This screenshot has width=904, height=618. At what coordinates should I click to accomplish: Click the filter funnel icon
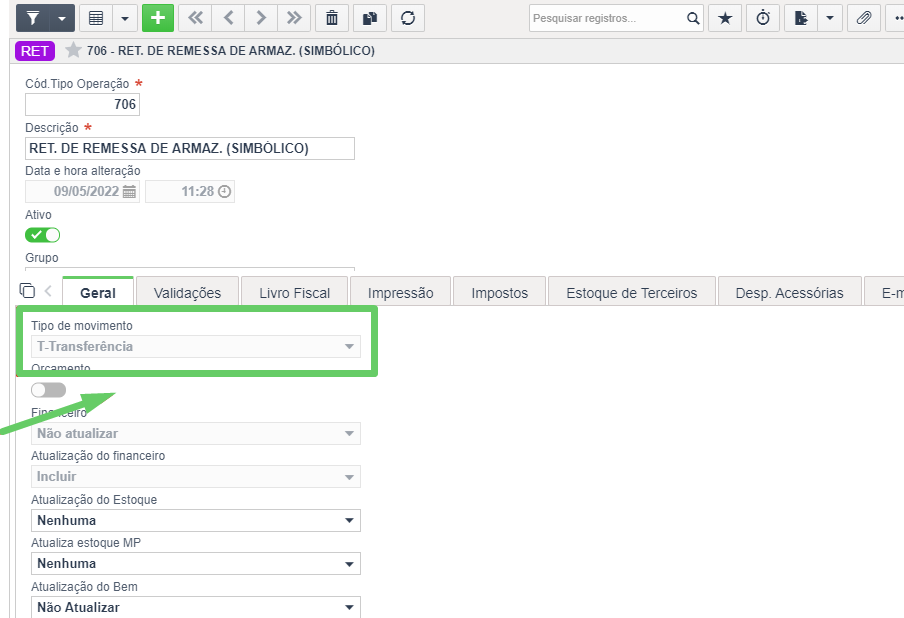click(33, 18)
